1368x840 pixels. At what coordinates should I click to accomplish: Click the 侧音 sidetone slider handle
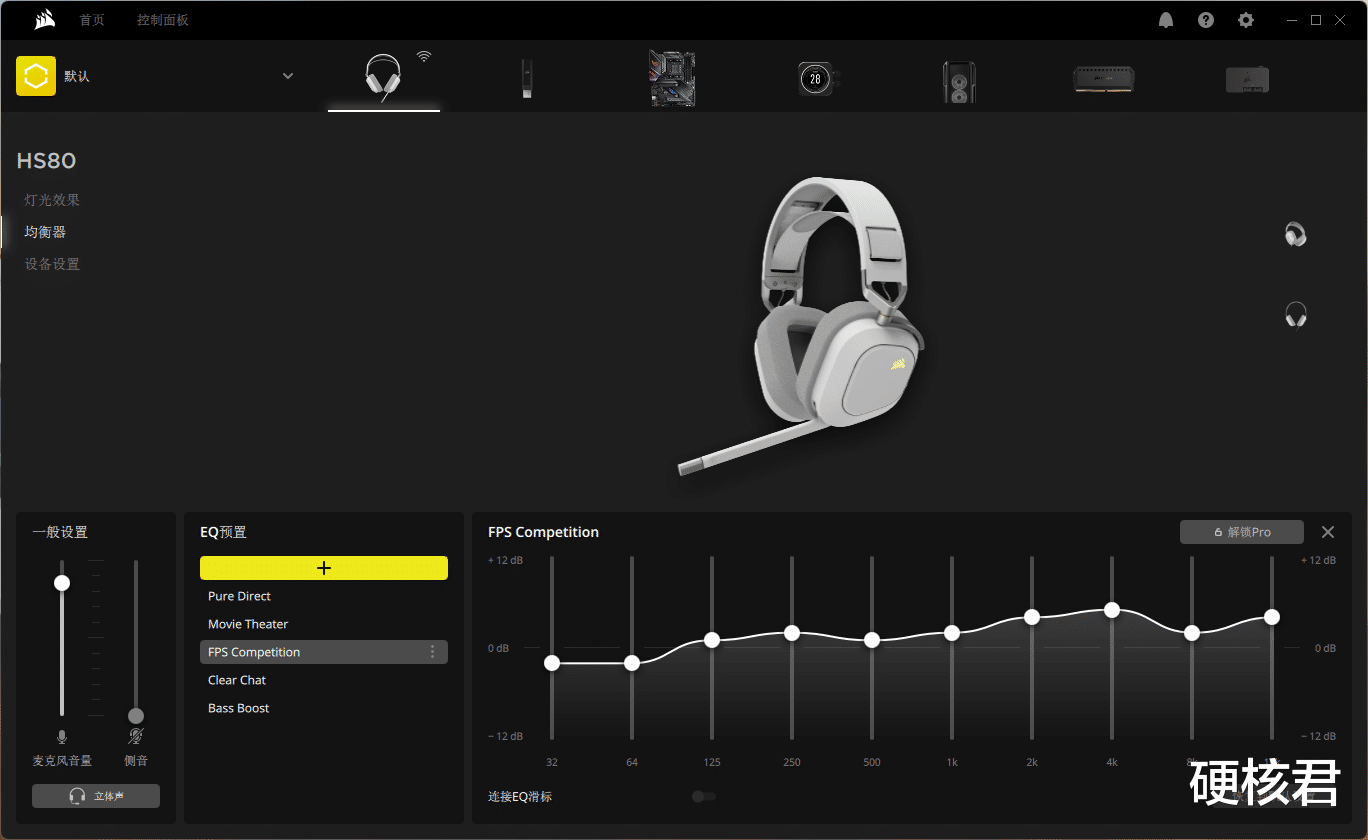[136, 716]
